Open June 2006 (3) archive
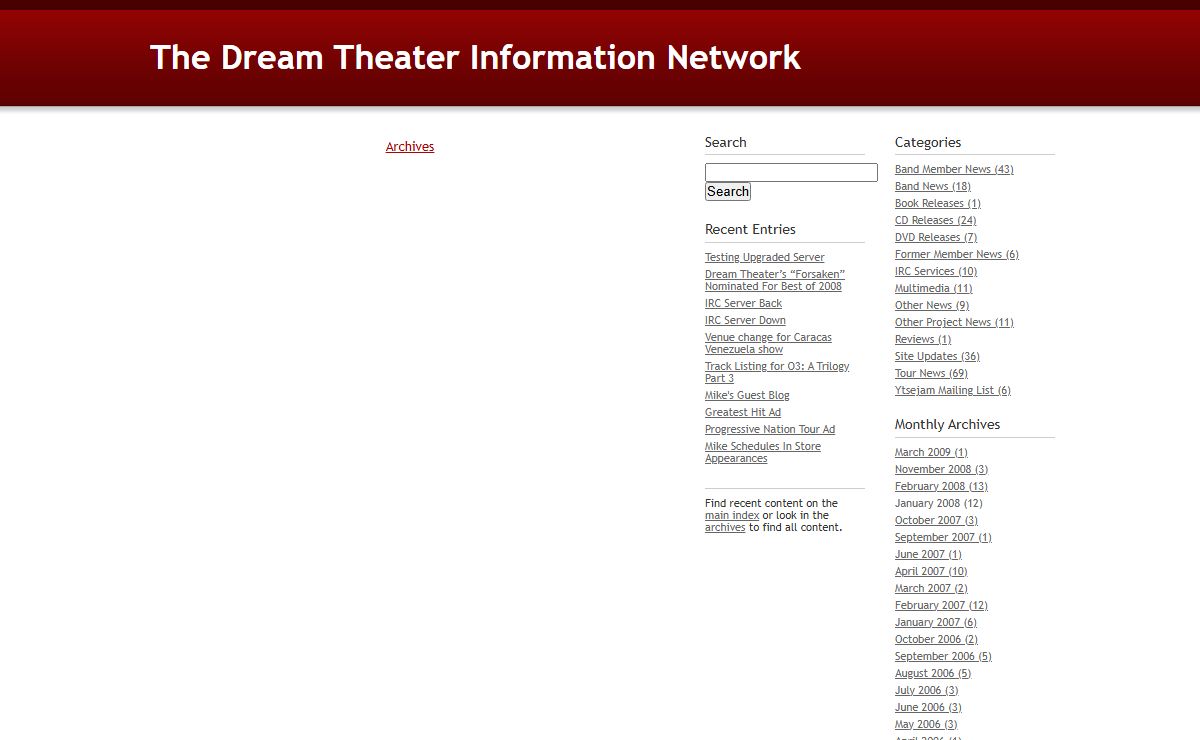The height and width of the screenshot is (740, 1200). pos(928,707)
